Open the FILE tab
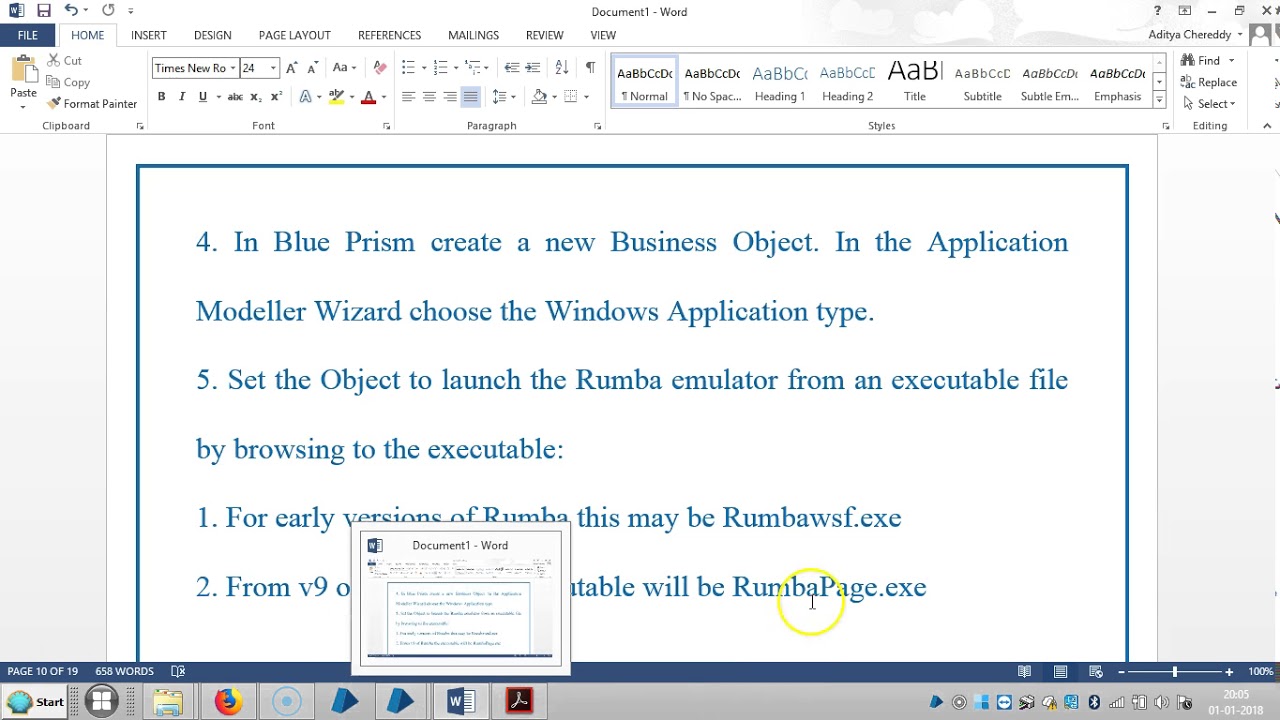 point(27,35)
